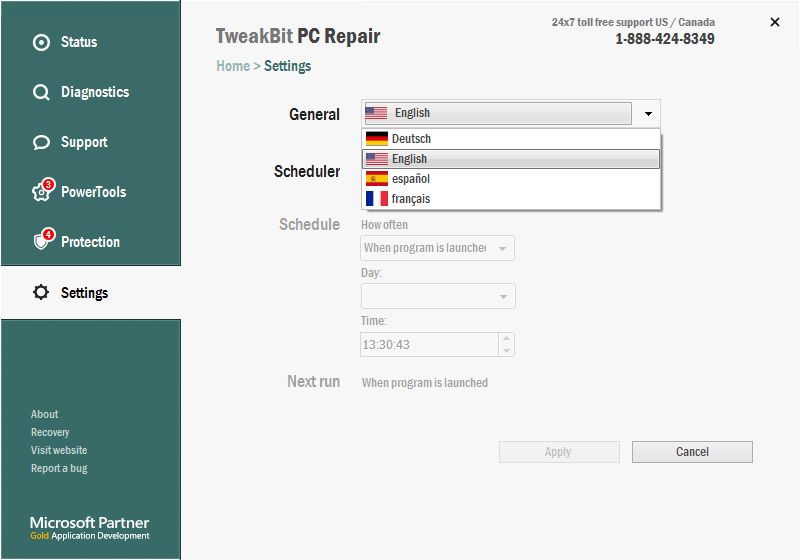Image resolution: width=800 pixels, height=560 pixels.
Task: Choose français from language list
Action: click(x=511, y=198)
